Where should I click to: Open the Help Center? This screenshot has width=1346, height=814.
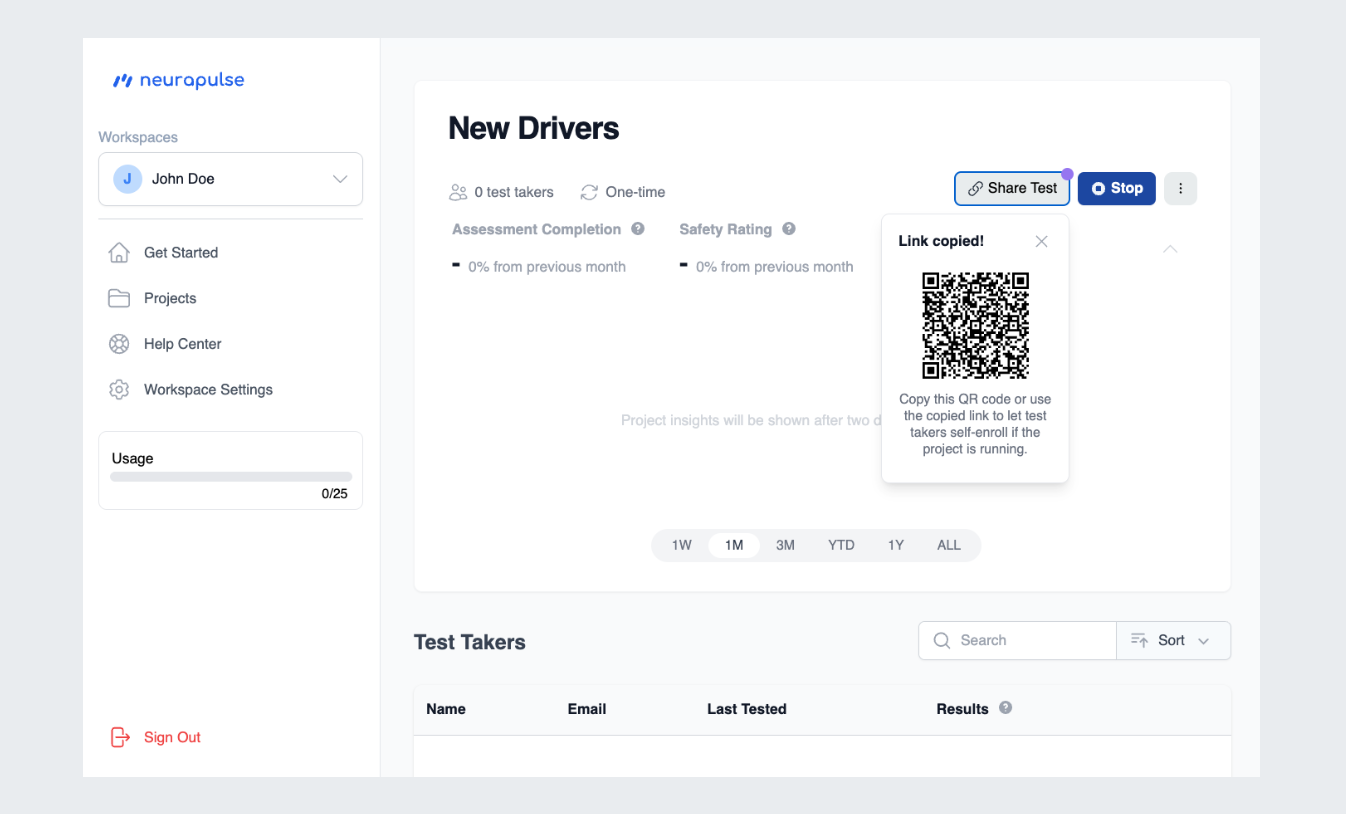182,344
